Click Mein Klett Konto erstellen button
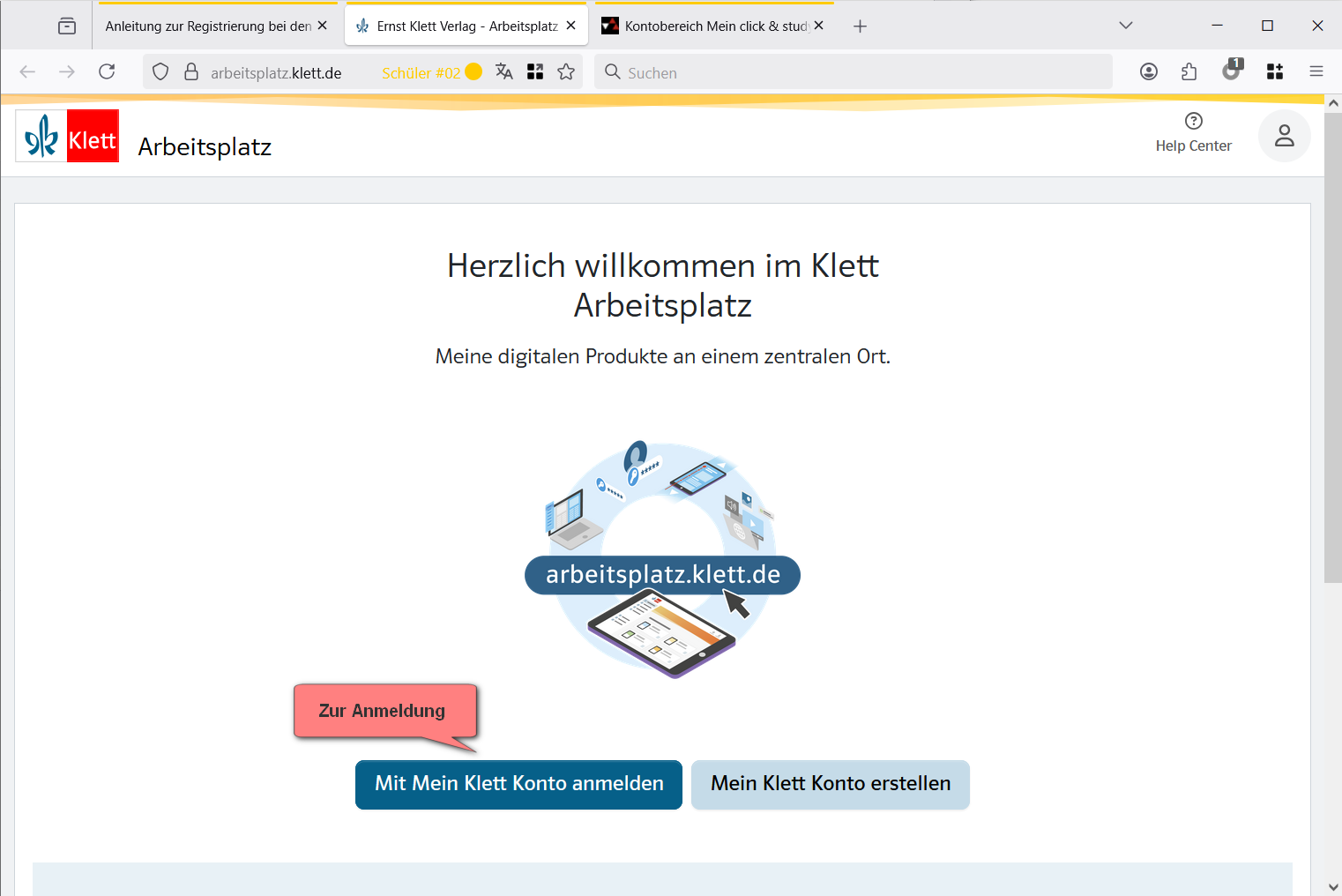Screen dimensions: 1342x896 click(x=830, y=784)
